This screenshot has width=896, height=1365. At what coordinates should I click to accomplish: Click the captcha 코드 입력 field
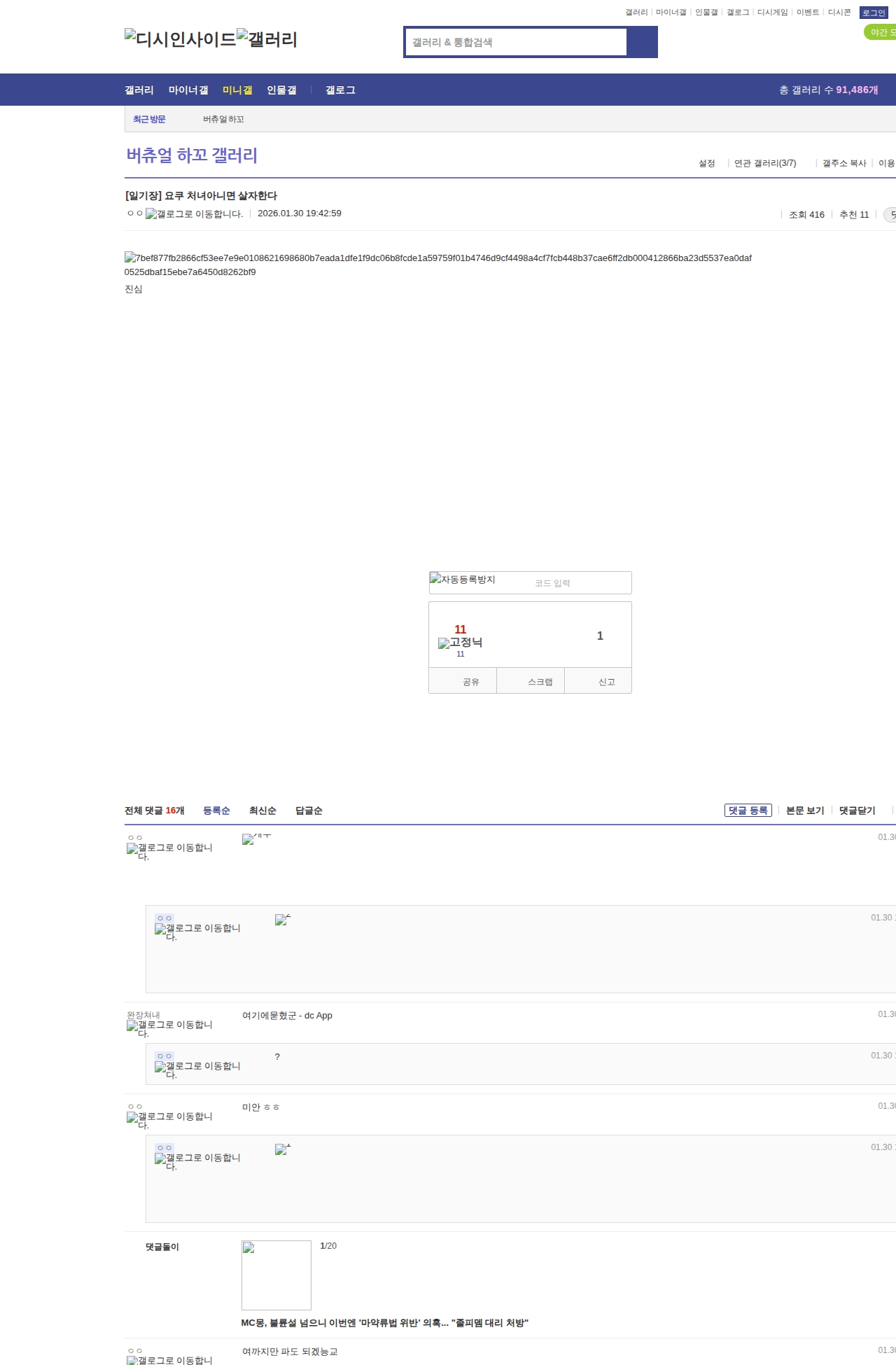(581, 583)
